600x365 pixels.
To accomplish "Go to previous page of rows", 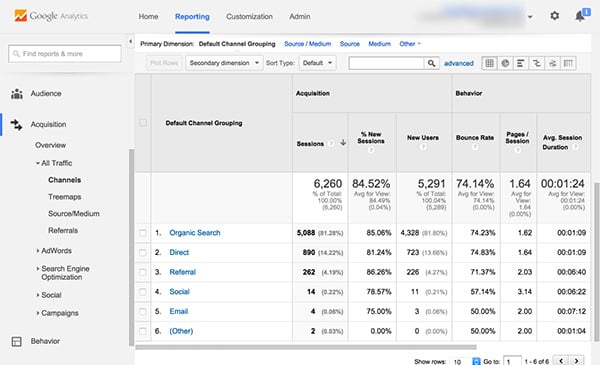I will (x=561, y=361).
